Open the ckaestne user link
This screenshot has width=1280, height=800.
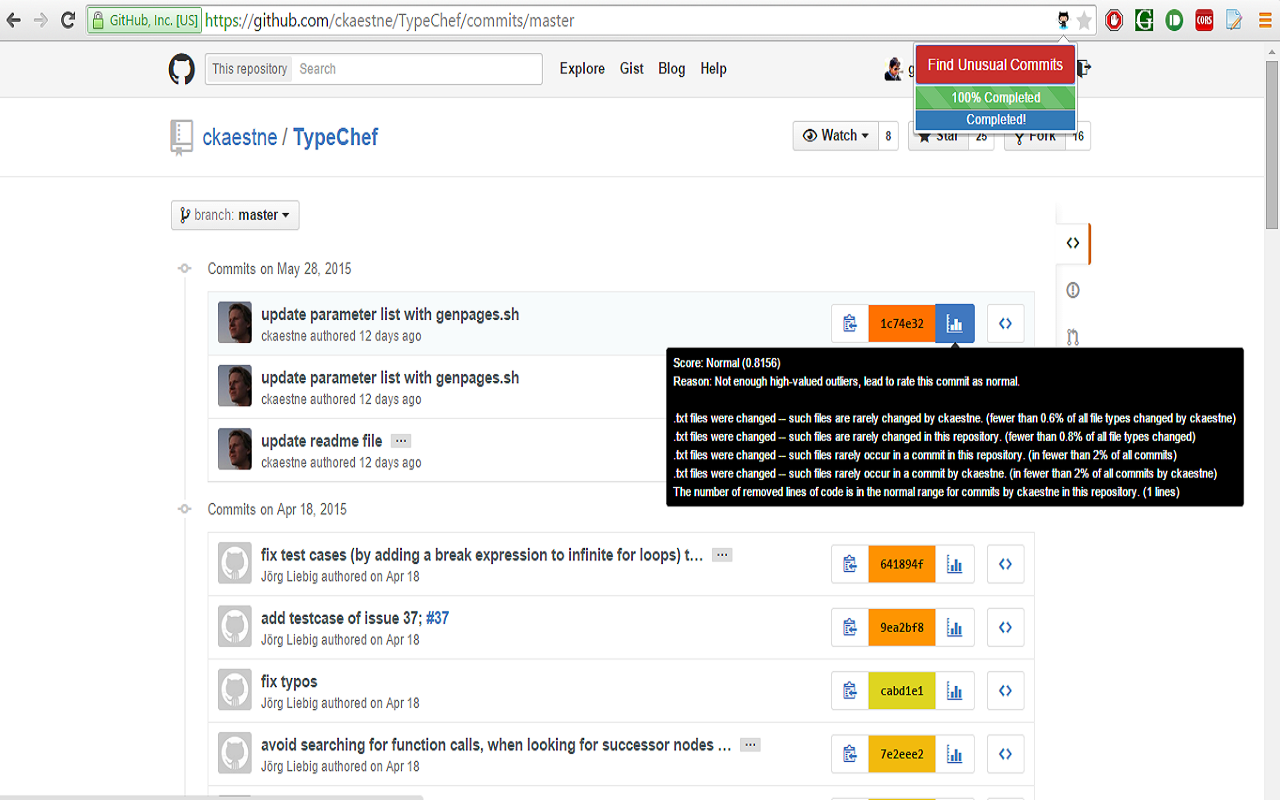[x=240, y=137]
